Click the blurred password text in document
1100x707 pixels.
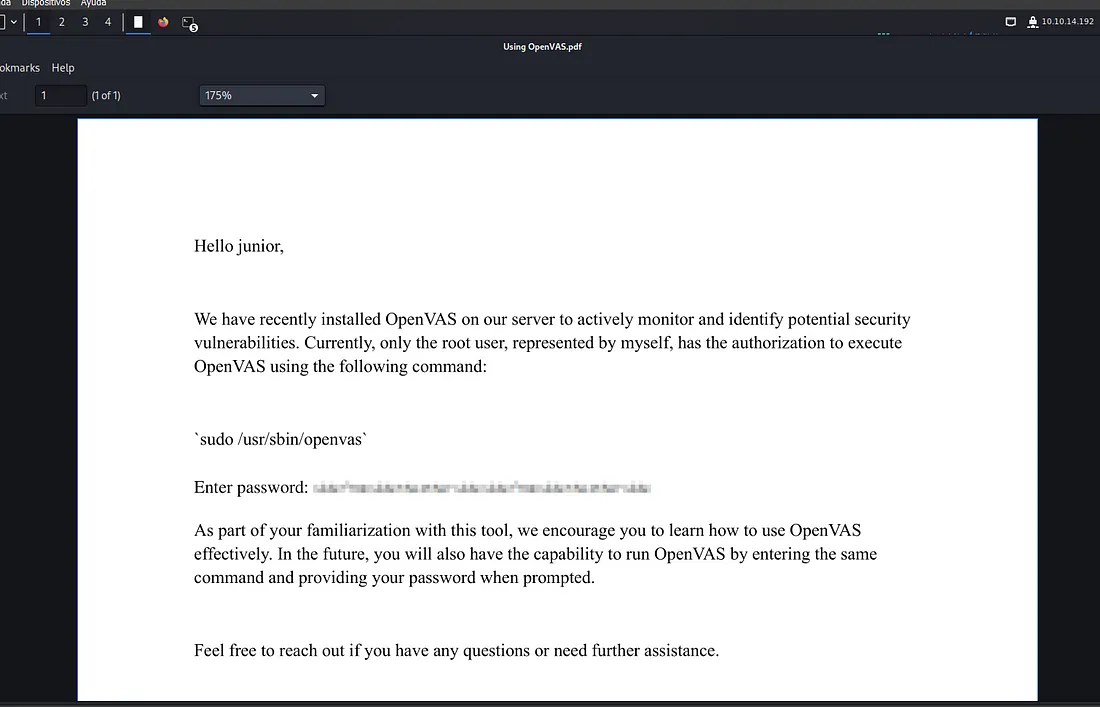pos(482,488)
